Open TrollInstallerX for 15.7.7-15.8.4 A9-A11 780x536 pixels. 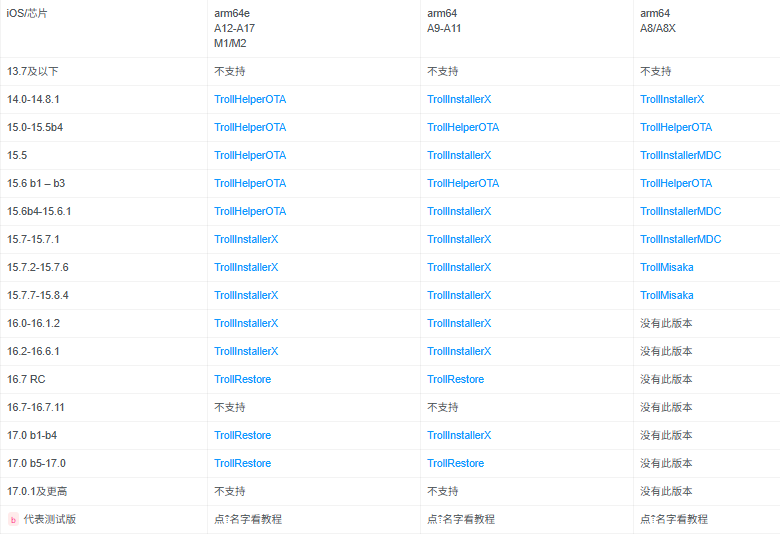pos(459,295)
